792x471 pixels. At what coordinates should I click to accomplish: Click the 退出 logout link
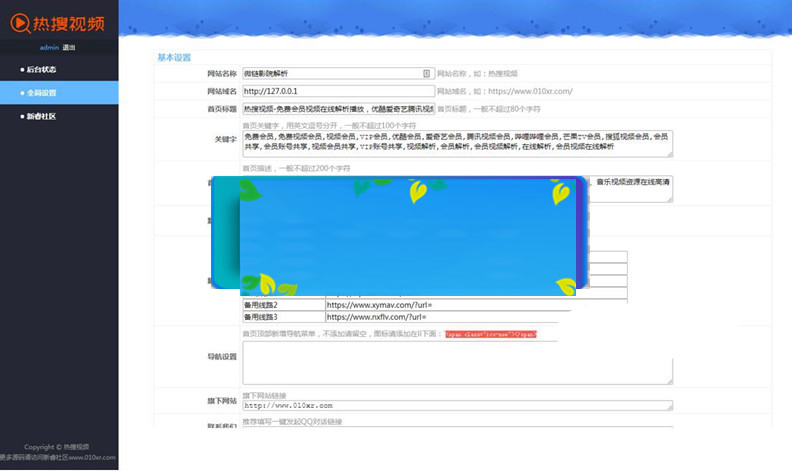(x=69, y=47)
